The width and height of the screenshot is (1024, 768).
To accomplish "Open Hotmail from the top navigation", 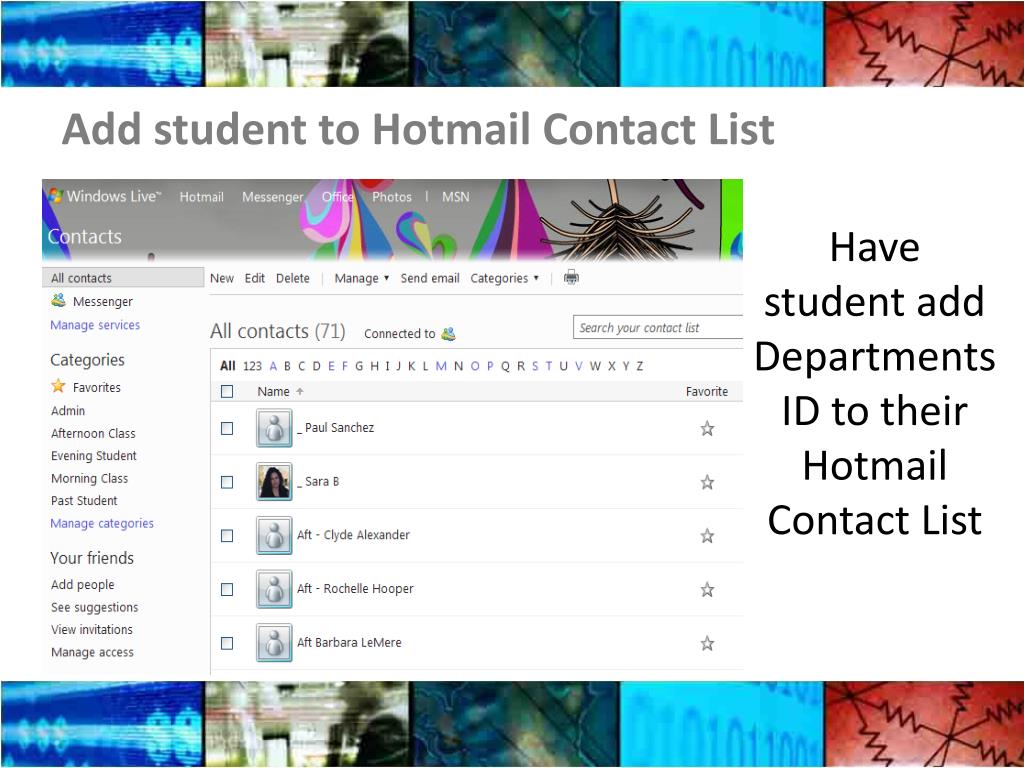I will pos(201,197).
